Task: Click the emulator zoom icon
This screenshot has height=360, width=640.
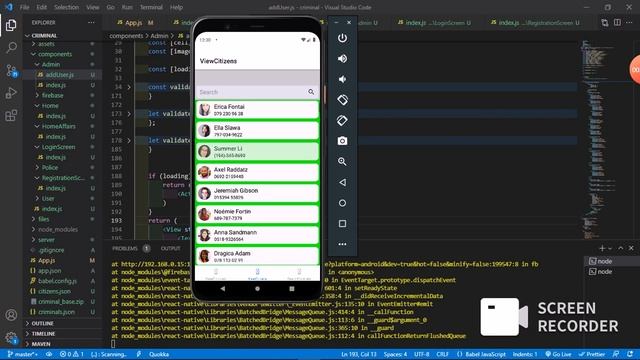Action: click(342, 162)
